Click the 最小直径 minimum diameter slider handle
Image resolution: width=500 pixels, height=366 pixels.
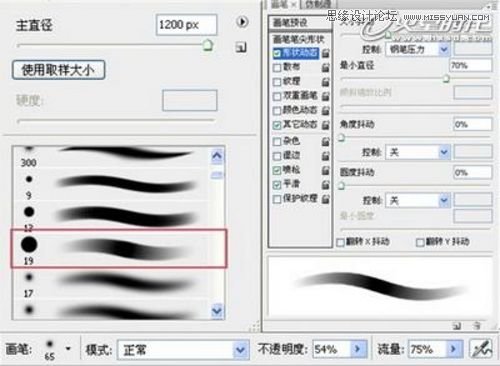click(446, 79)
